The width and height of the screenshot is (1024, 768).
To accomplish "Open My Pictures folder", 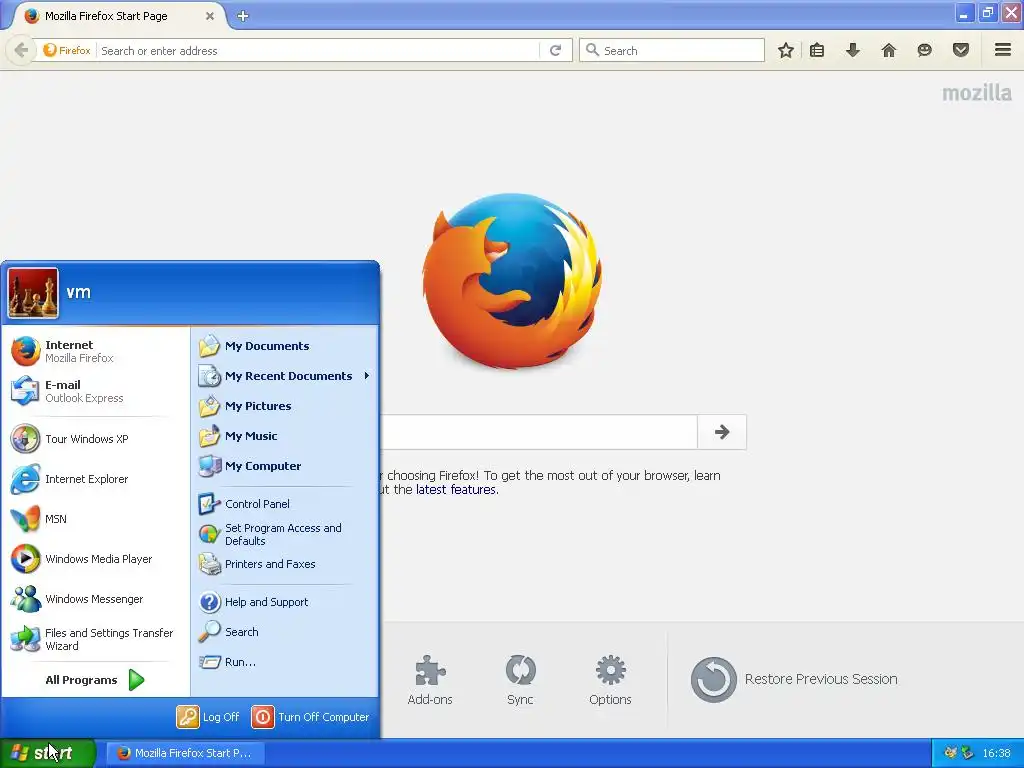I will coord(285,406).
